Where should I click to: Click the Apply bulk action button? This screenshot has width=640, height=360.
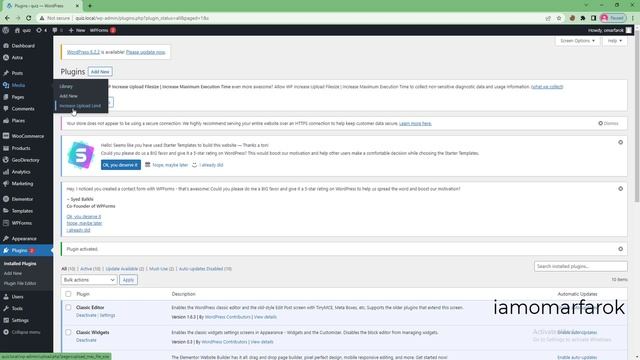[128, 280]
